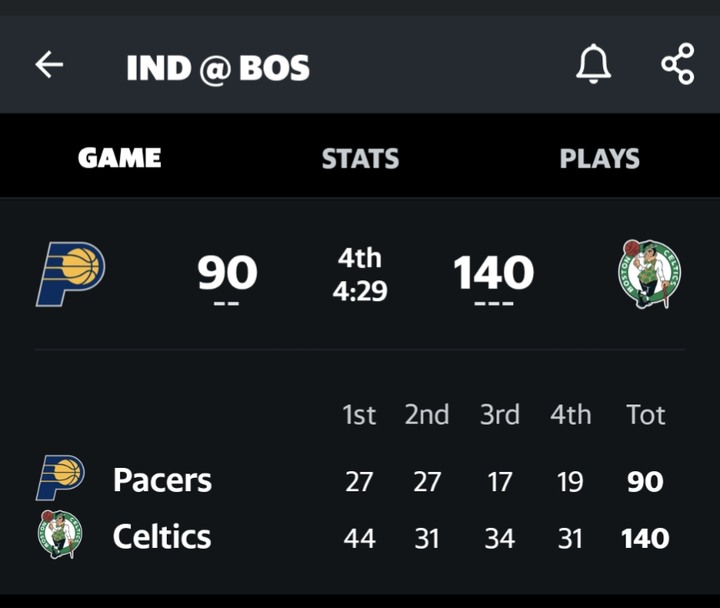Open the PLAYS tab
This screenshot has width=720, height=608.
[x=599, y=158]
